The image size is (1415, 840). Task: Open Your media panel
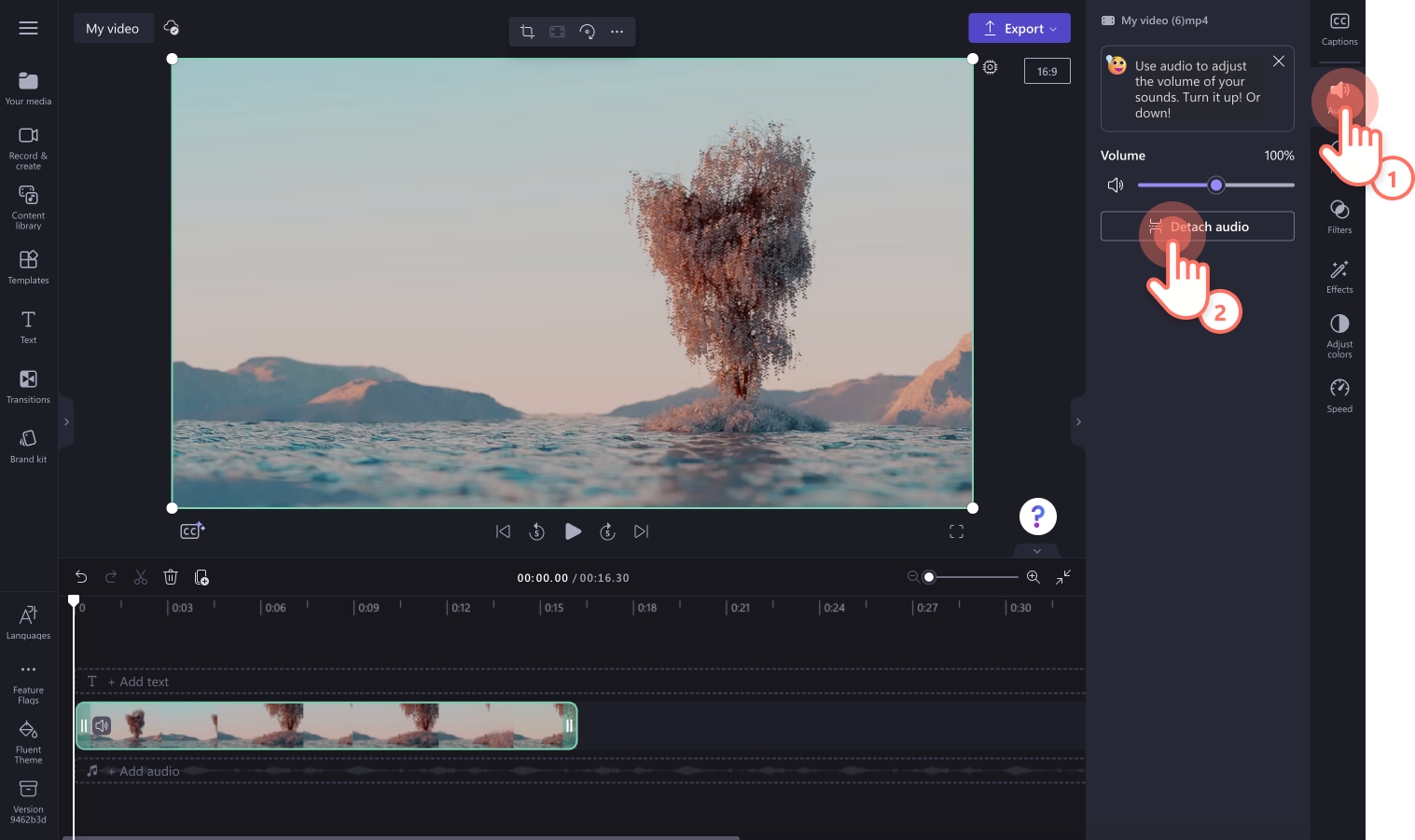(28, 89)
